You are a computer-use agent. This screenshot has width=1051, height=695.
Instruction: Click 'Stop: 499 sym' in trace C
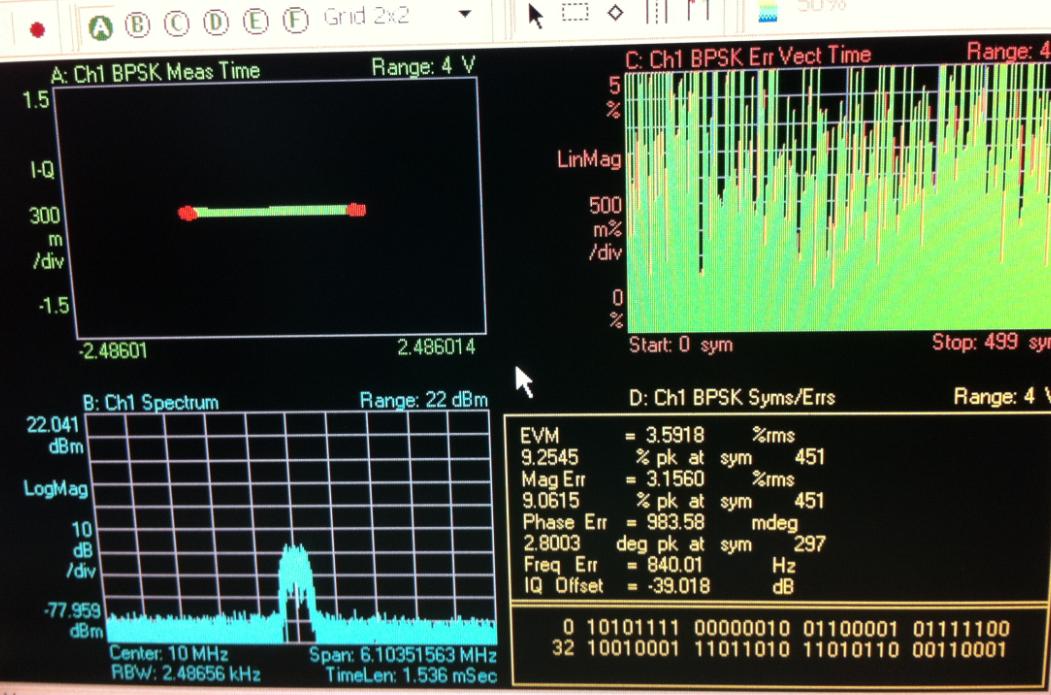(991, 342)
